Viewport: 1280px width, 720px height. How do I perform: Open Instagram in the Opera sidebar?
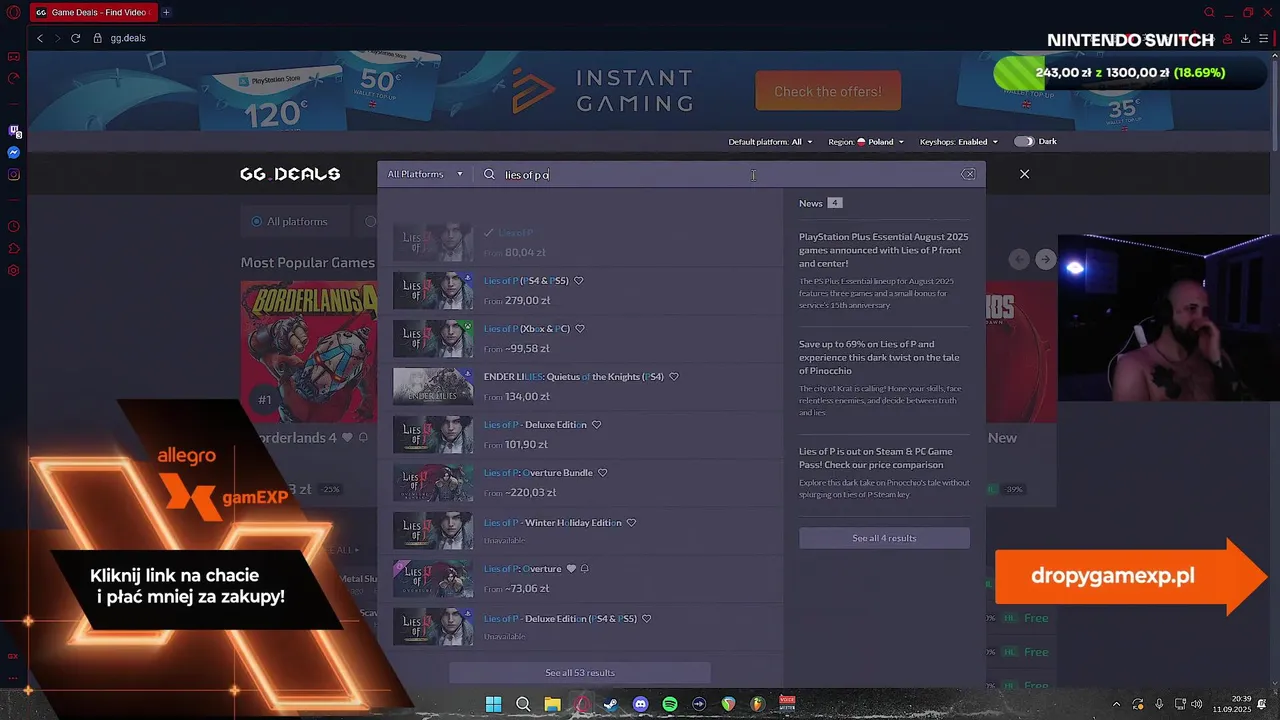click(14, 175)
